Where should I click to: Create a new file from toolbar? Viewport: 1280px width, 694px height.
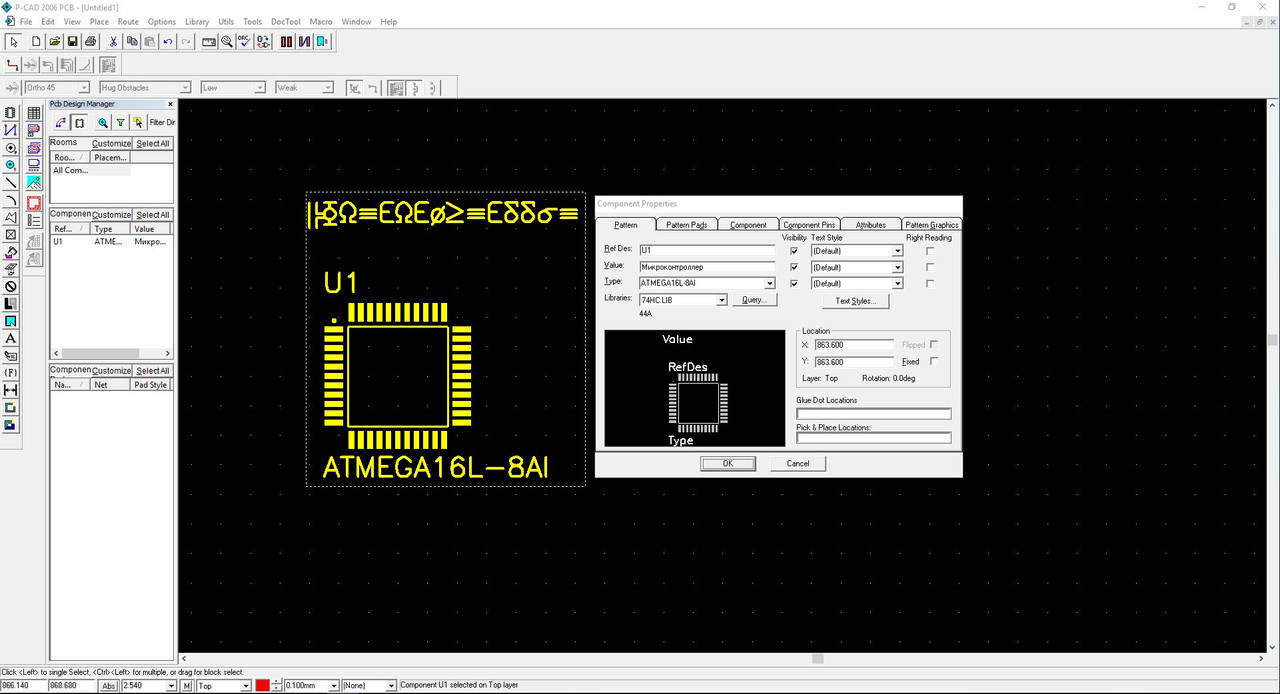[x=36, y=41]
